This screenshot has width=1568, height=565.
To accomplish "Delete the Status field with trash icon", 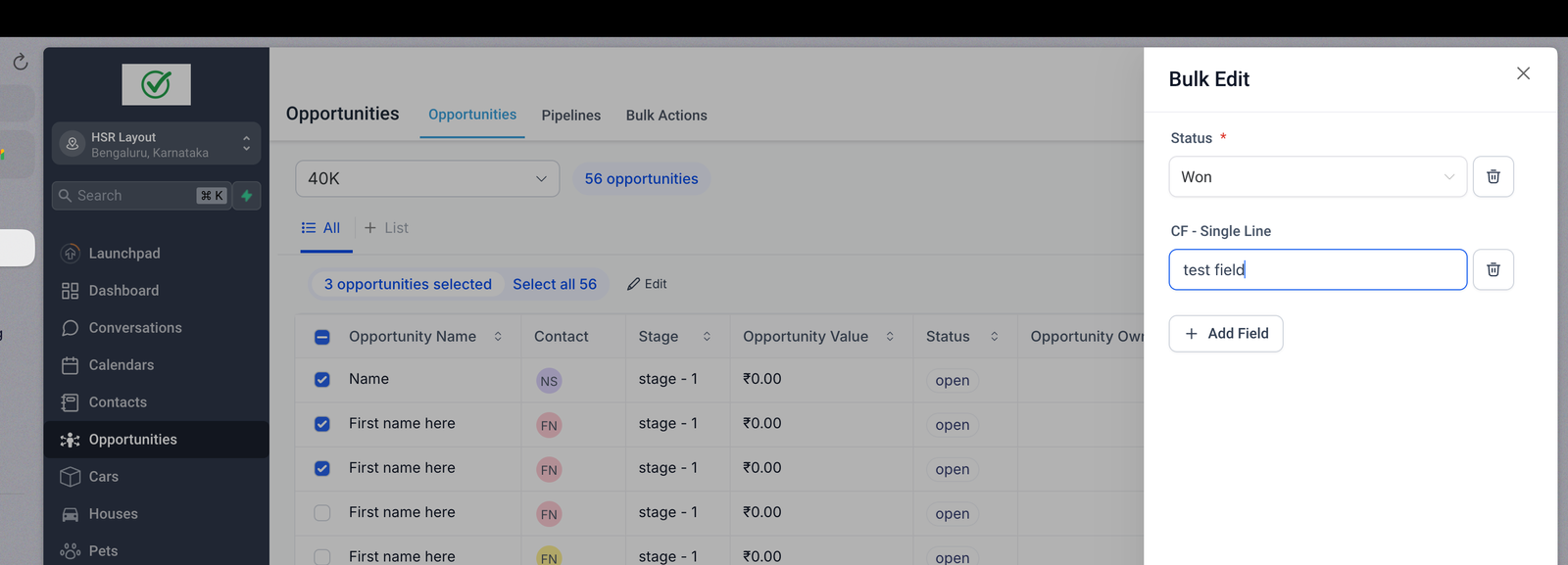I will pyautogui.click(x=1493, y=177).
